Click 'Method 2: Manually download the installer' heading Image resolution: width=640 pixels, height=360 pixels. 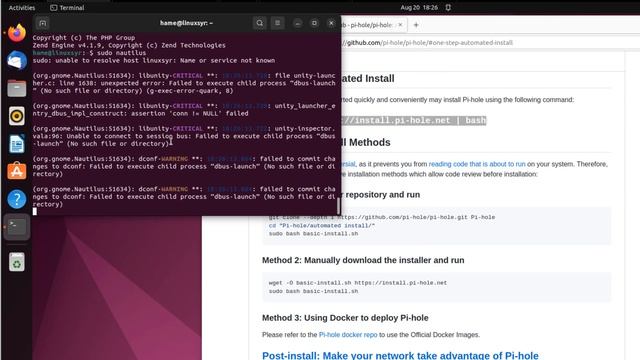363,260
